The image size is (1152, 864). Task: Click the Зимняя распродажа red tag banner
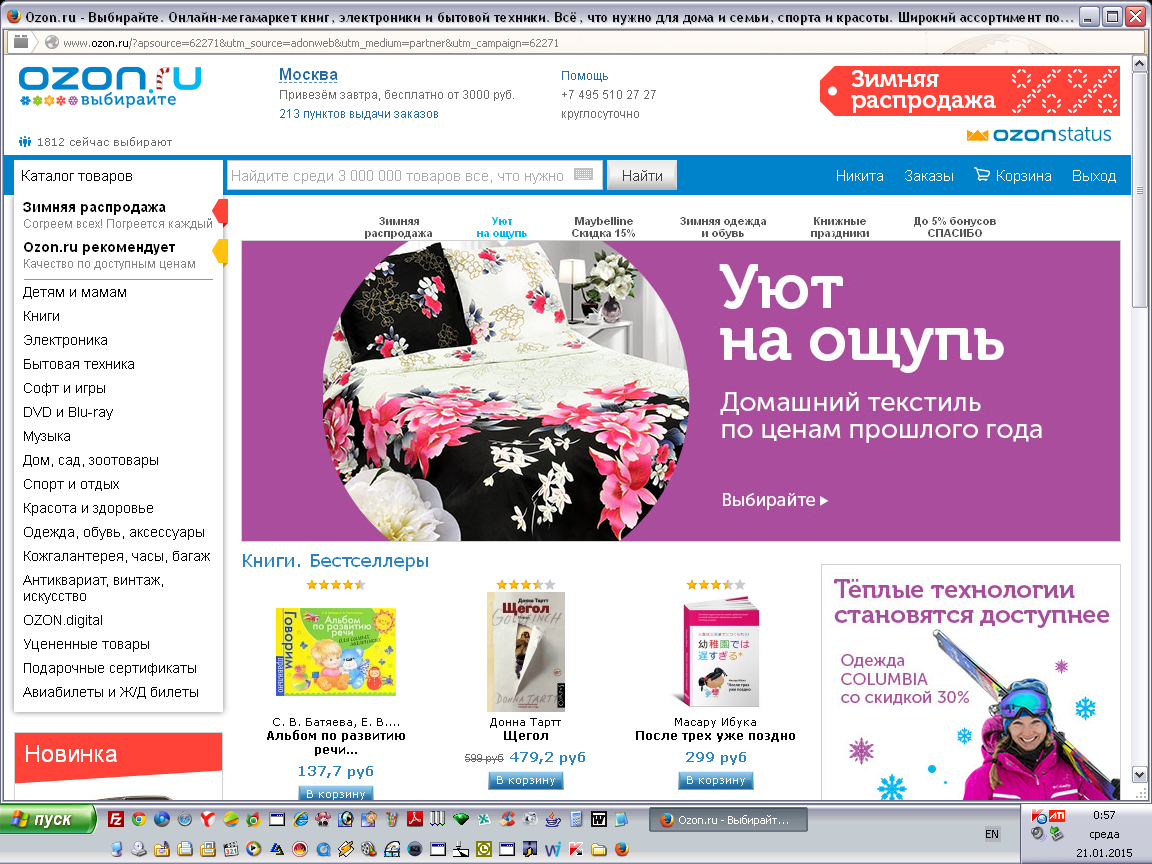click(969, 91)
